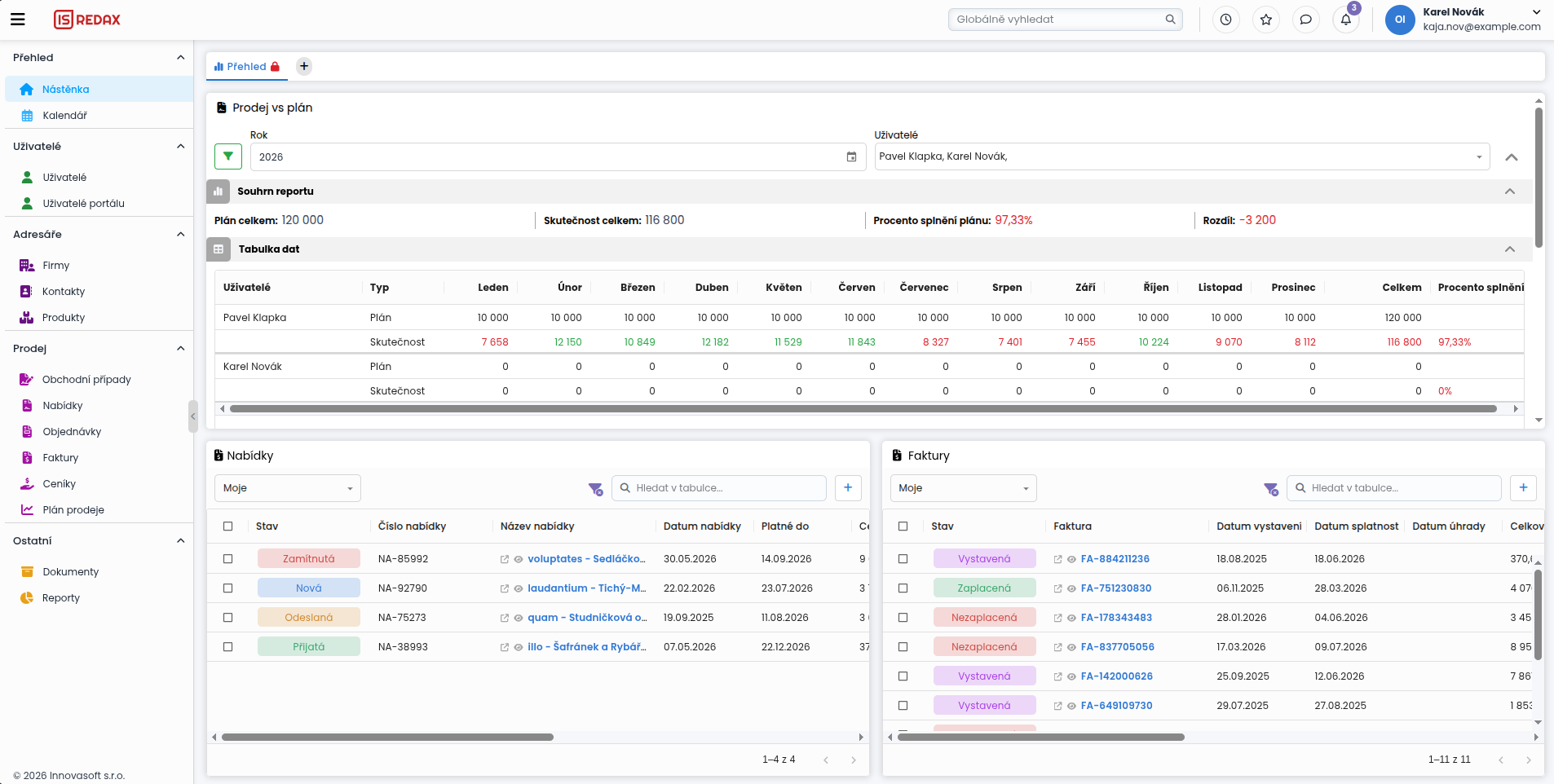Open the Uživatelé multi-select dropdown
The image size is (1554, 784).
point(1181,156)
